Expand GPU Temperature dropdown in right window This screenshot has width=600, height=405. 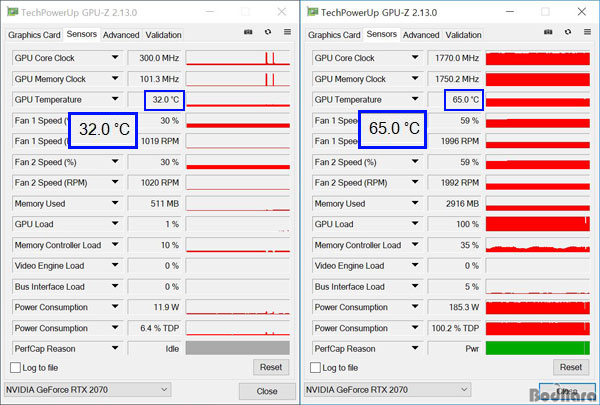(415, 99)
